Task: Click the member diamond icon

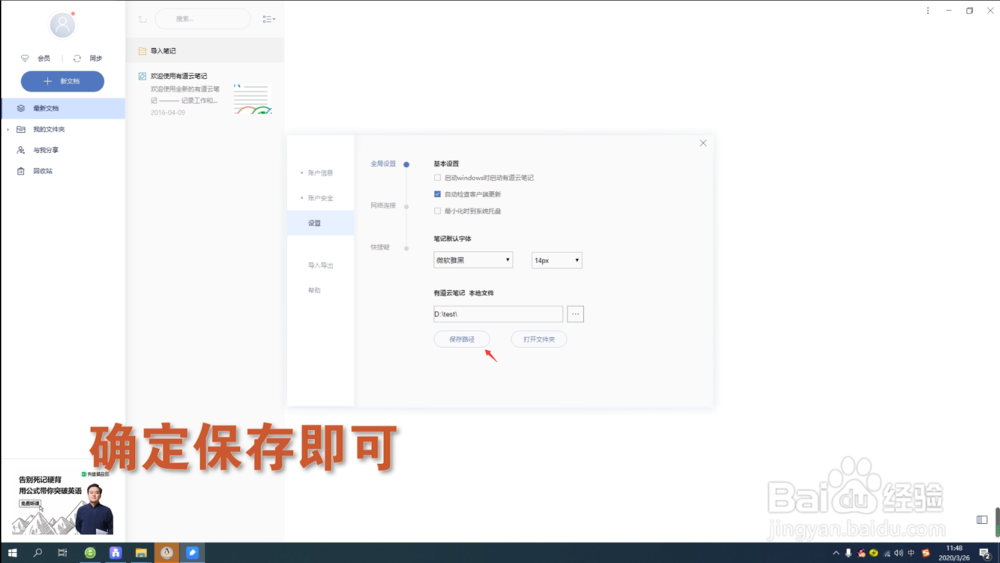Action: (25, 58)
